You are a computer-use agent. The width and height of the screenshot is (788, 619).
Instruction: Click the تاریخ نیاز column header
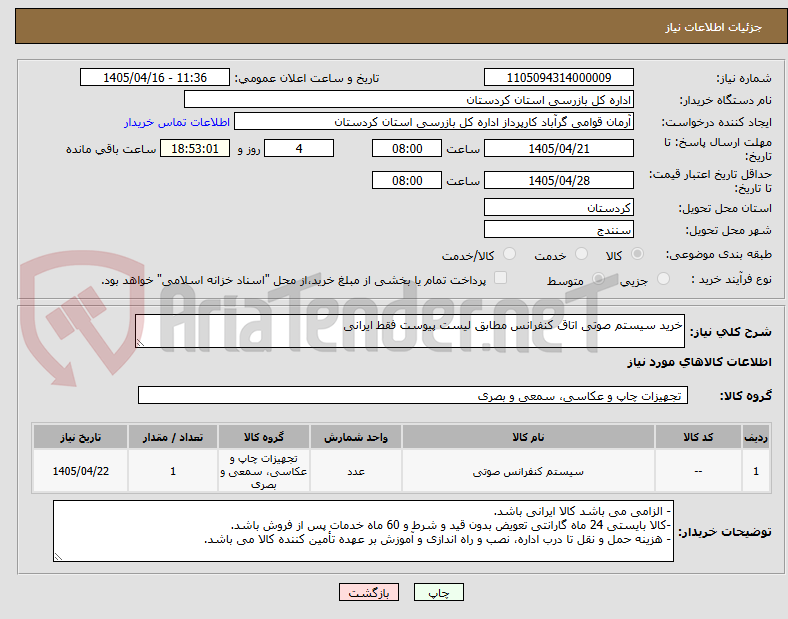(x=80, y=437)
